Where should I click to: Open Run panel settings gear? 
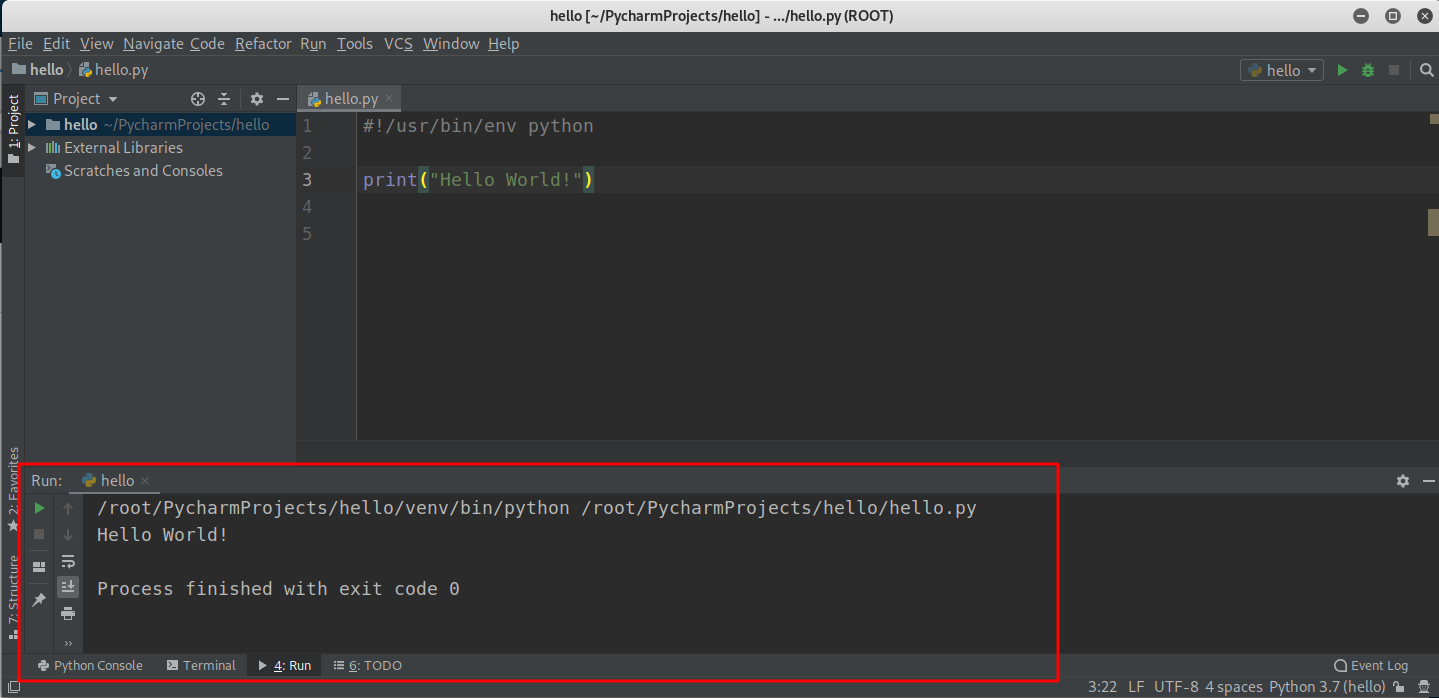pos(1402,481)
